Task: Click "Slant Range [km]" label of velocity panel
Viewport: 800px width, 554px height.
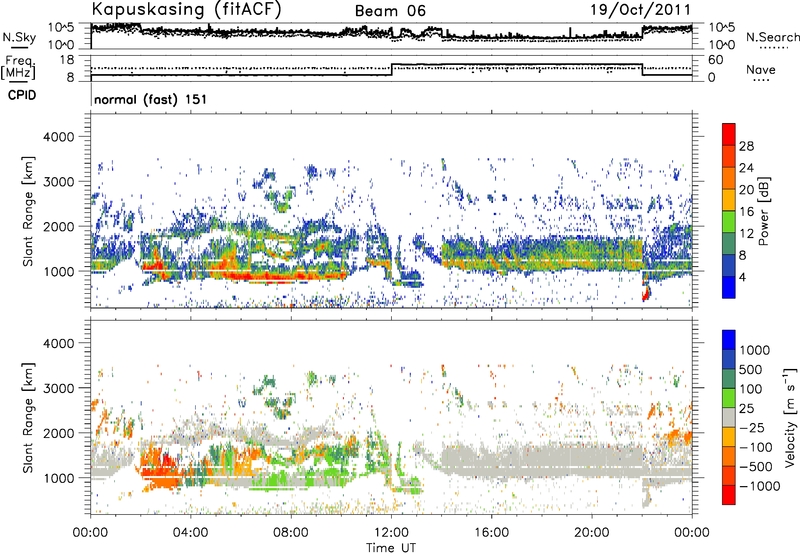Action: click(28, 418)
